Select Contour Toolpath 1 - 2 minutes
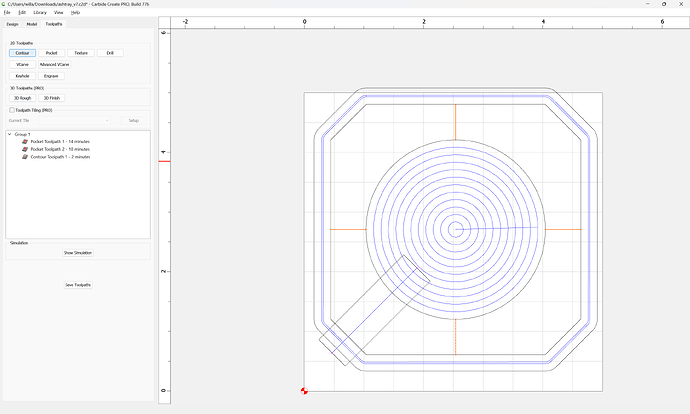Viewport: 690px width, 414px height. click(x=60, y=157)
